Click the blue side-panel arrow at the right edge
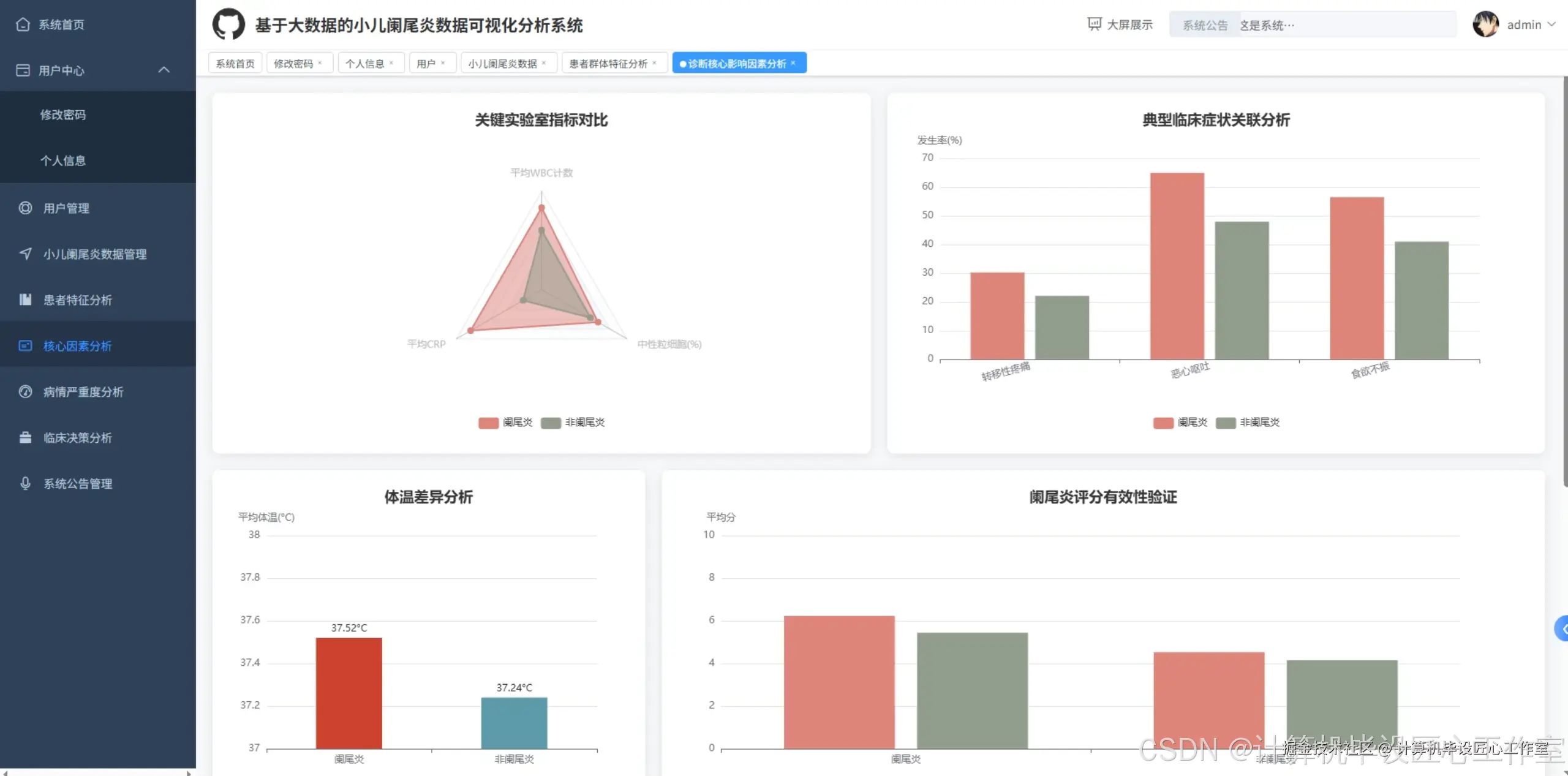 (x=1562, y=628)
